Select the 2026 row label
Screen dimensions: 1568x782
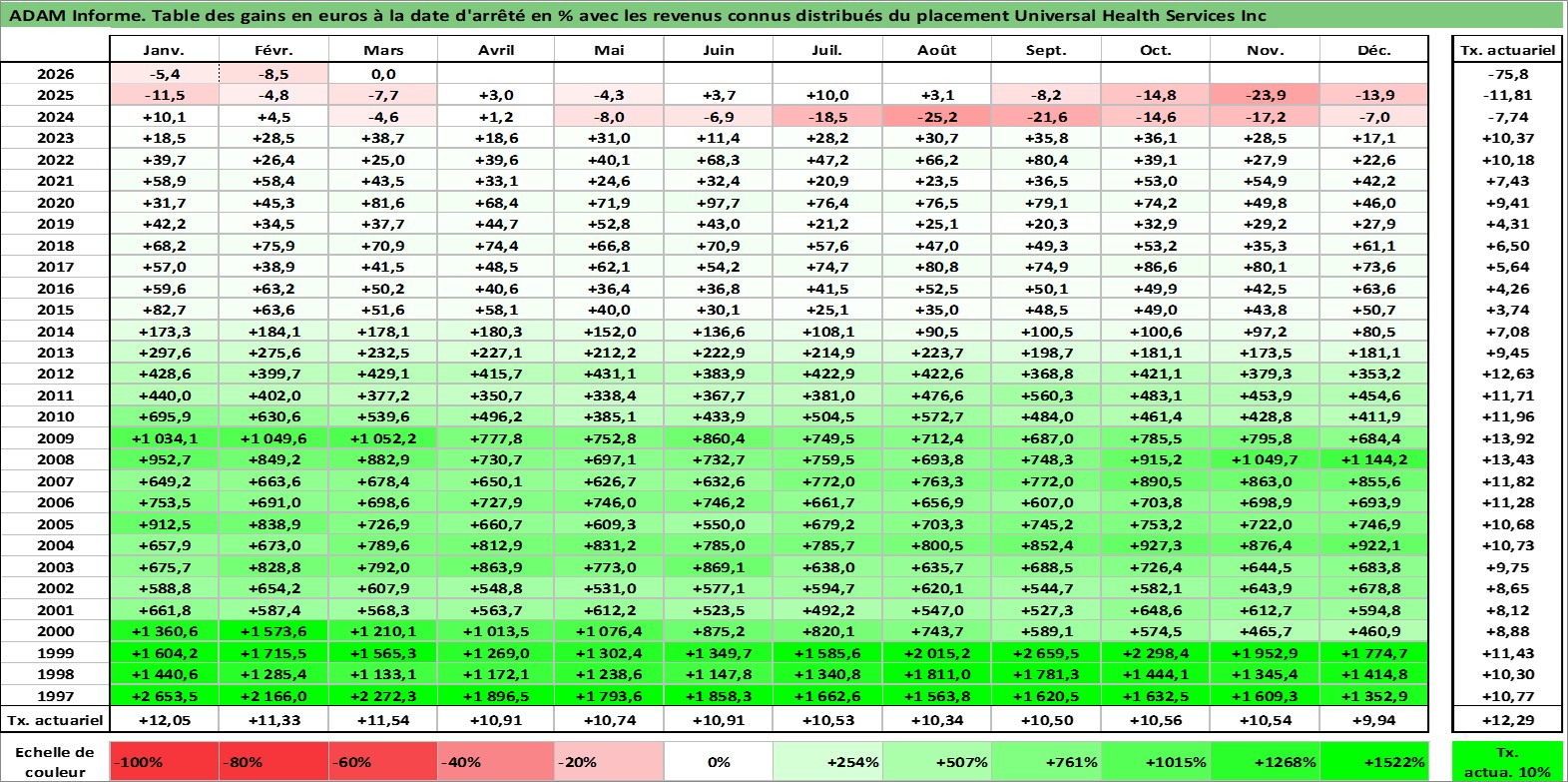pos(55,74)
